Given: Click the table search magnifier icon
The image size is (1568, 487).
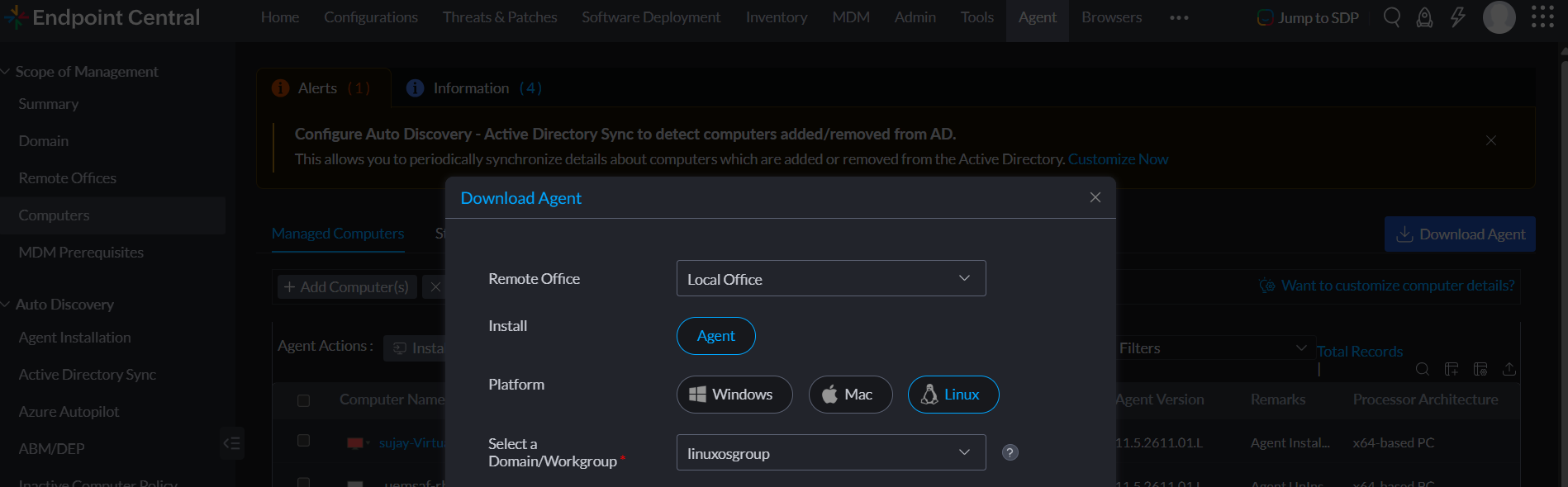Looking at the screenshot, I should coord(1423,369).
